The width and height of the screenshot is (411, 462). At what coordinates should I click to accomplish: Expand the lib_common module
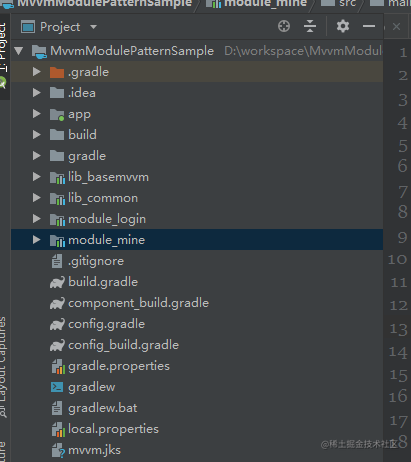click(37, 198)
